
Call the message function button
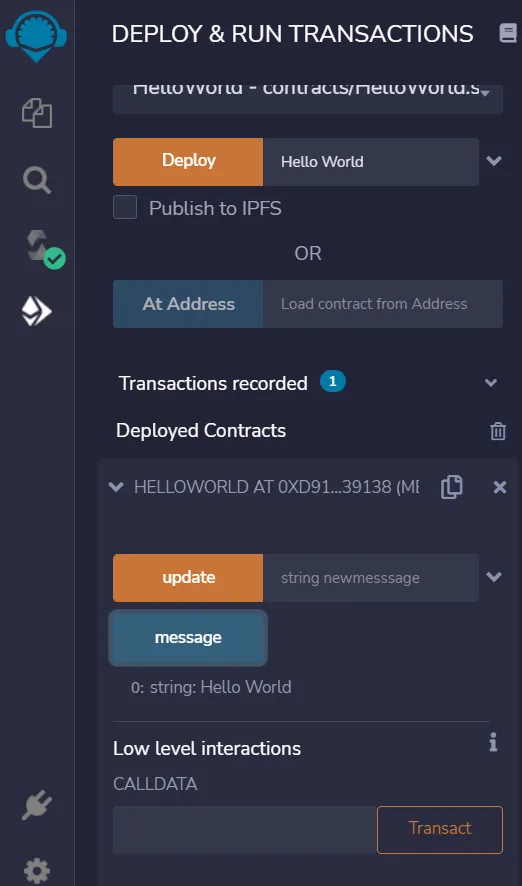click(x=188, y=638)
